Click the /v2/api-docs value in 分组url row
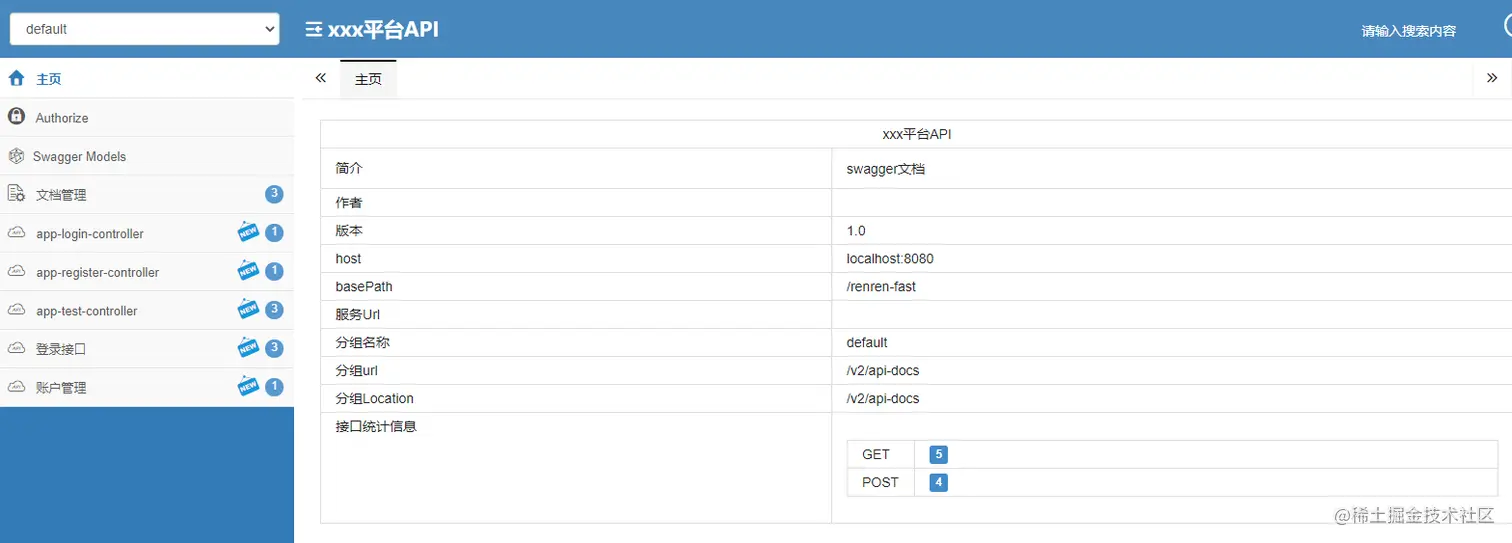The image size is (1512, 543). click(883, 370)
